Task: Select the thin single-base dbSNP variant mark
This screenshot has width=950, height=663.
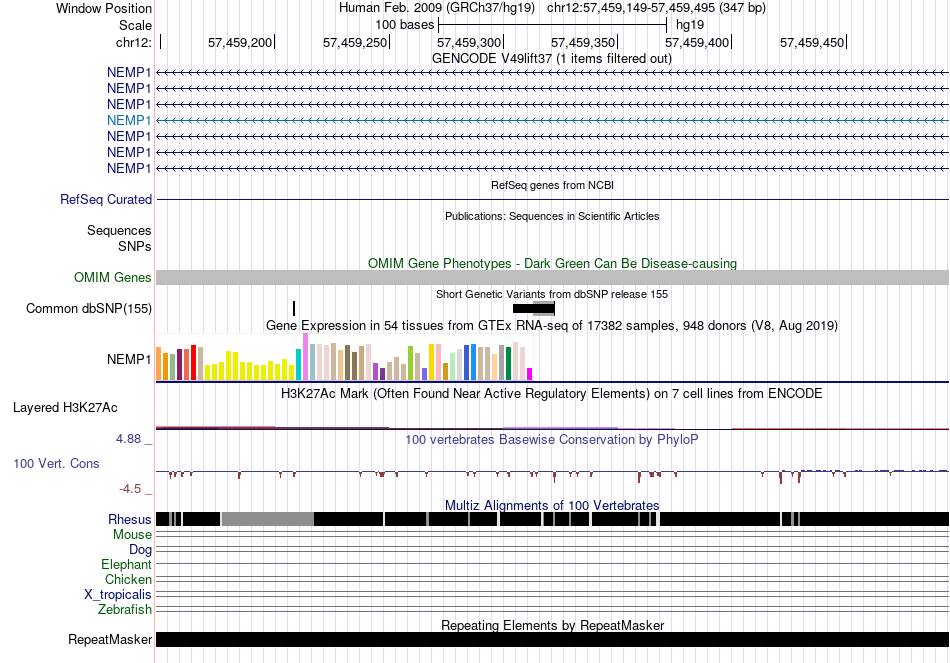Action: click(x=294, y=308)
